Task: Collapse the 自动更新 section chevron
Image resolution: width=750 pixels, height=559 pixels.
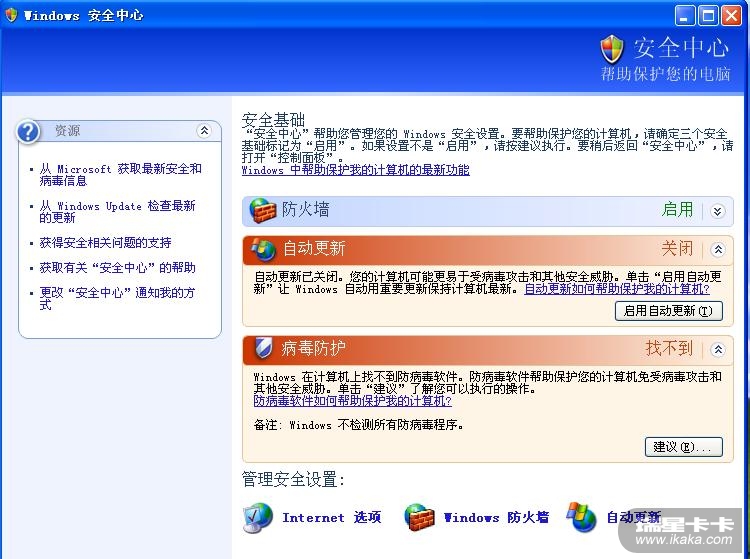Action: point(718,249)
